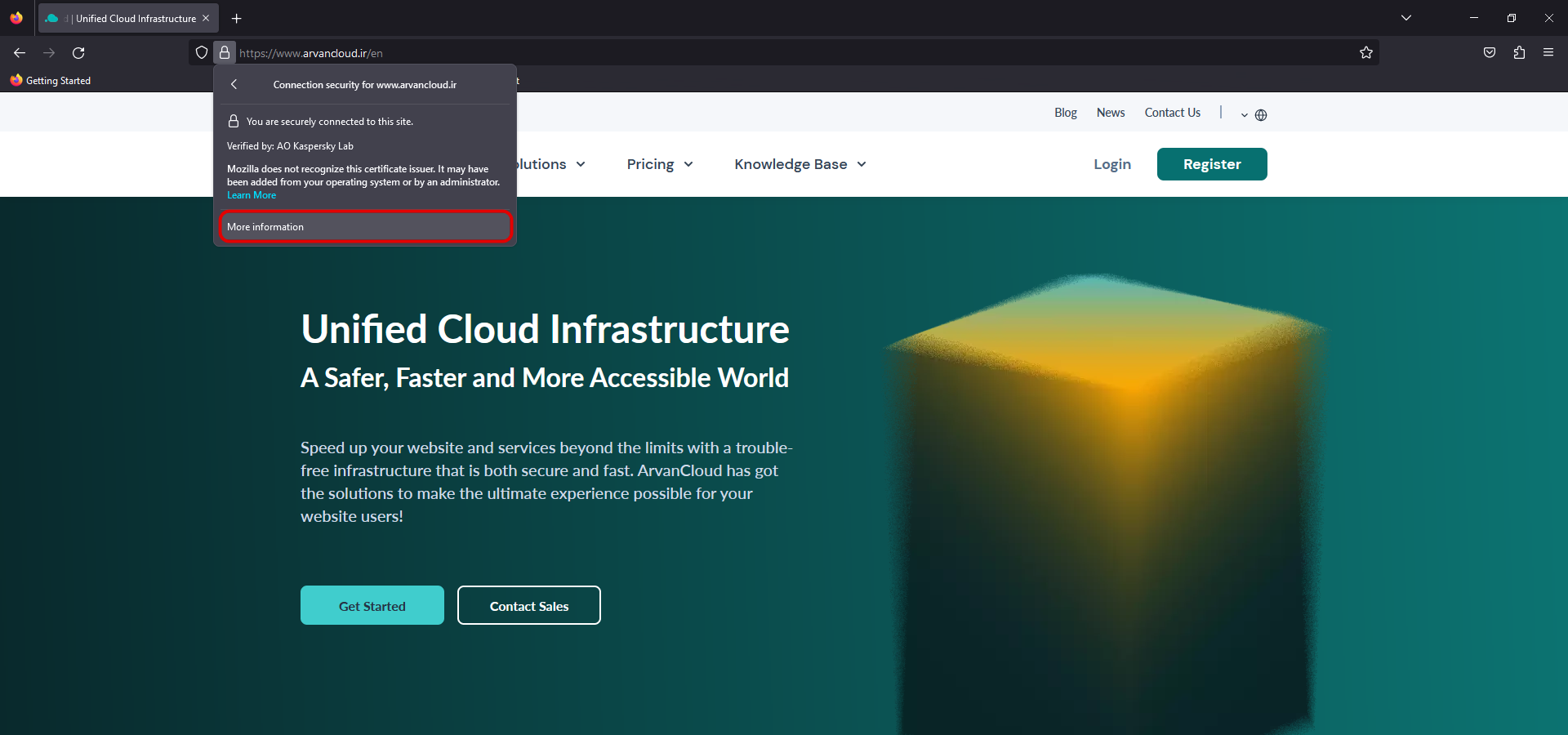Open the list all tabs chevron
The height and width of the screenshot is (735, 1568).
click(1406, 18)
